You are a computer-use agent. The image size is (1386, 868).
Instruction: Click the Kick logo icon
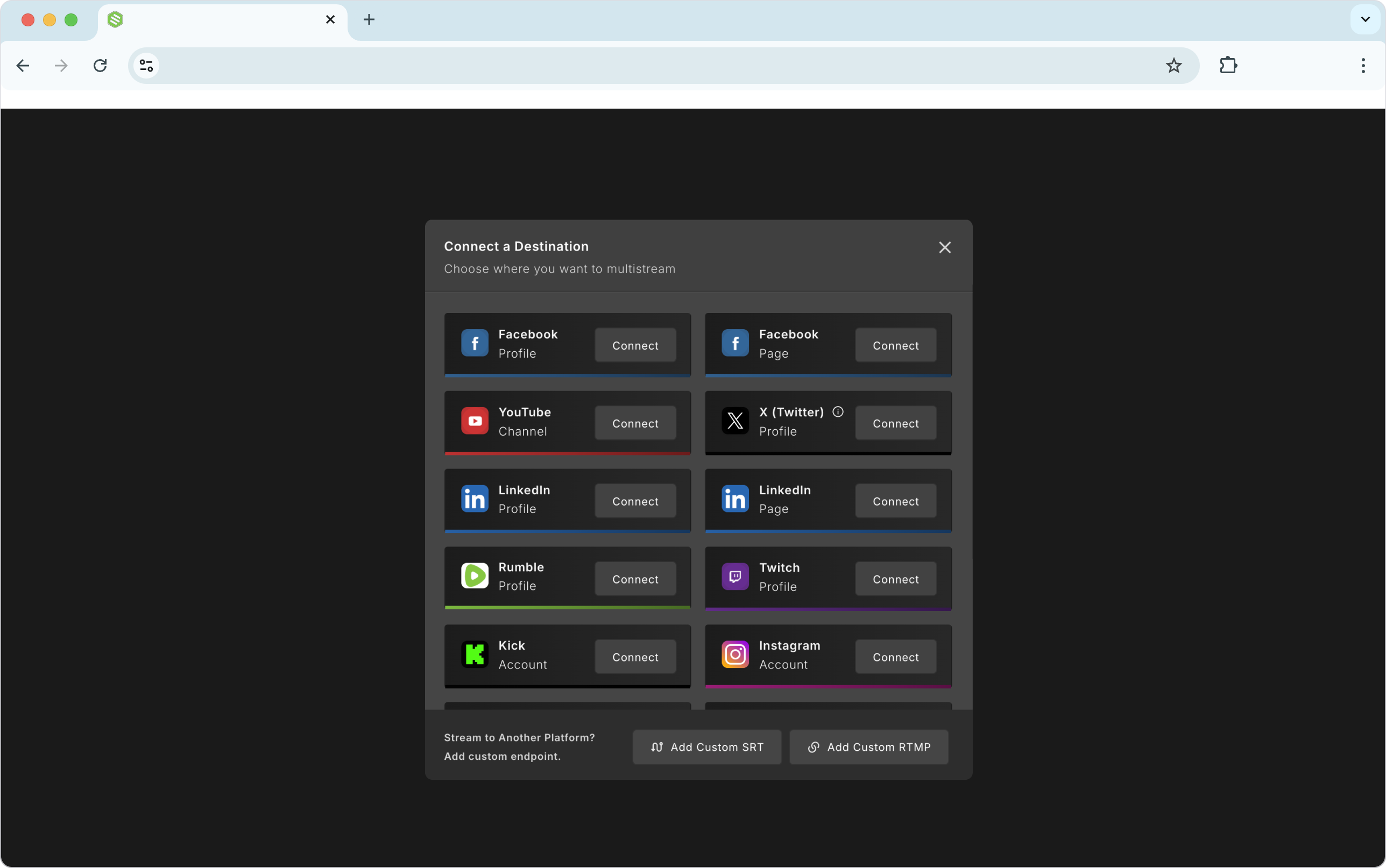(475, 654)
